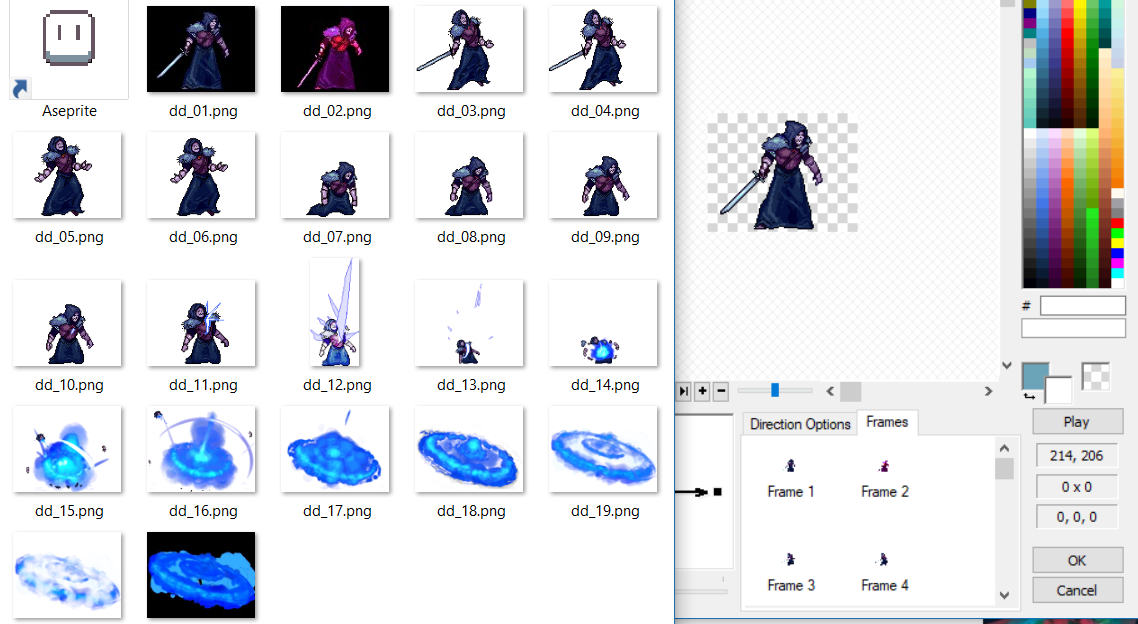Click the zoom slider handle
The width and height of the screenshot is (1138, 624).
click(x=775, y=390)
